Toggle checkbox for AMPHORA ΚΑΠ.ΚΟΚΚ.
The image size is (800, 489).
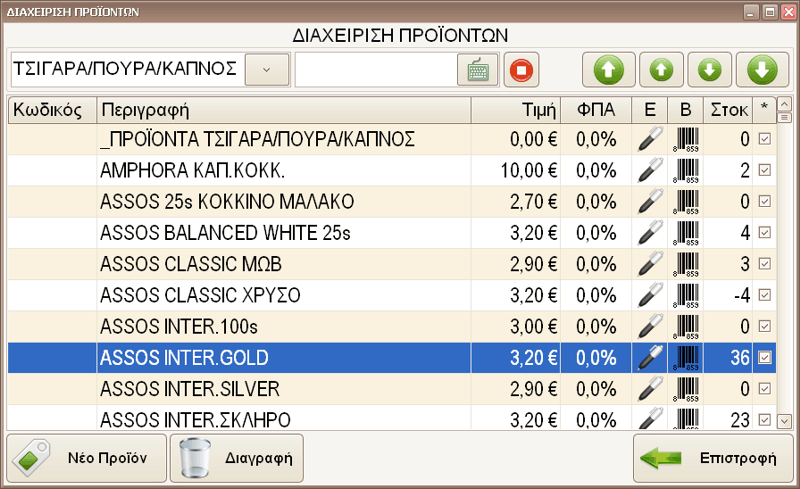[x=764, y=170]
